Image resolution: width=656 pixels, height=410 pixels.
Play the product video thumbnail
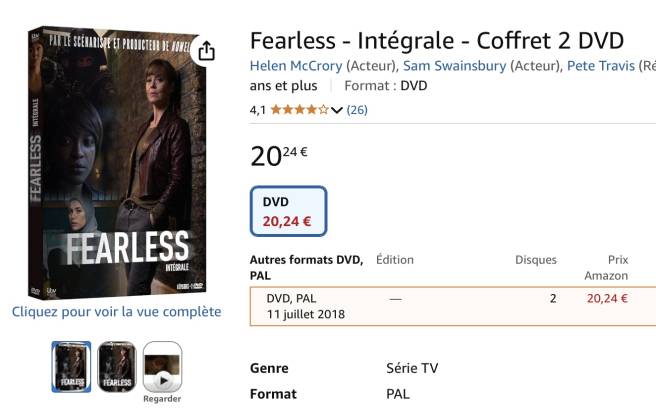point(162,365)
